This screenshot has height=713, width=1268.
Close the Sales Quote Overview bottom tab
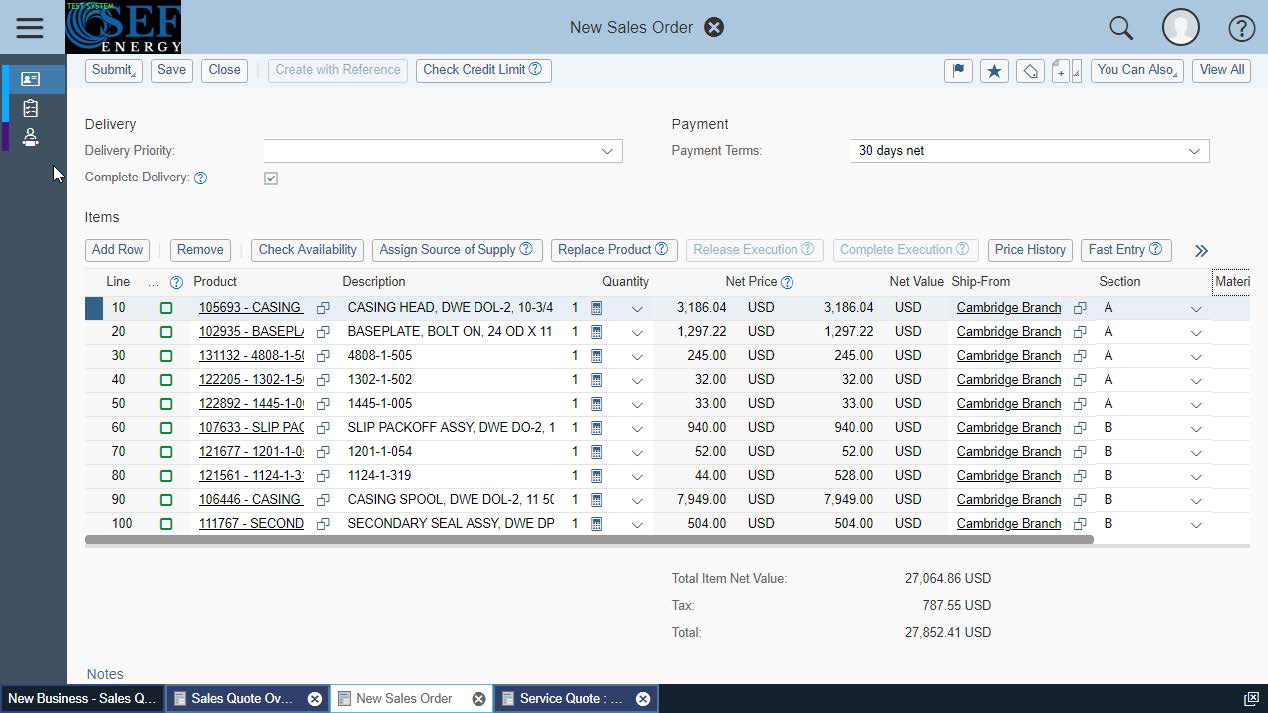tap(314, 699)
